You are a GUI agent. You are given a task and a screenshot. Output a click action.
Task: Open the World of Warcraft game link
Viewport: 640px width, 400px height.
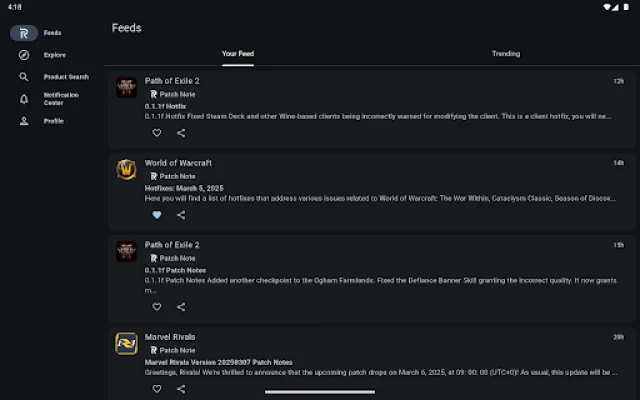178,162
